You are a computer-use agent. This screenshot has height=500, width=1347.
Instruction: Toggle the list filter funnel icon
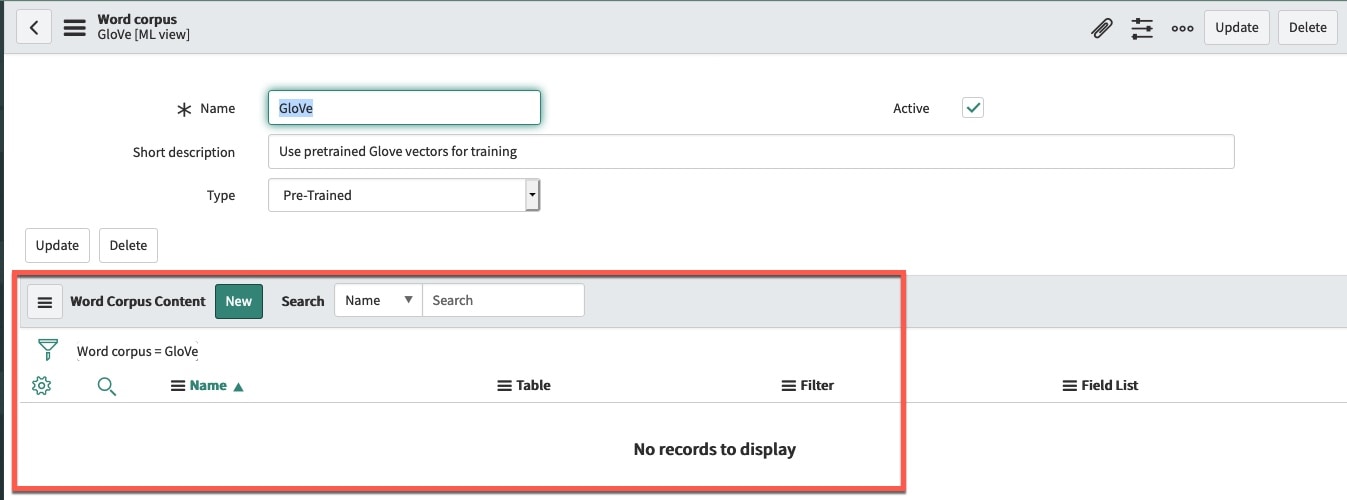click(x=48, y=350)
